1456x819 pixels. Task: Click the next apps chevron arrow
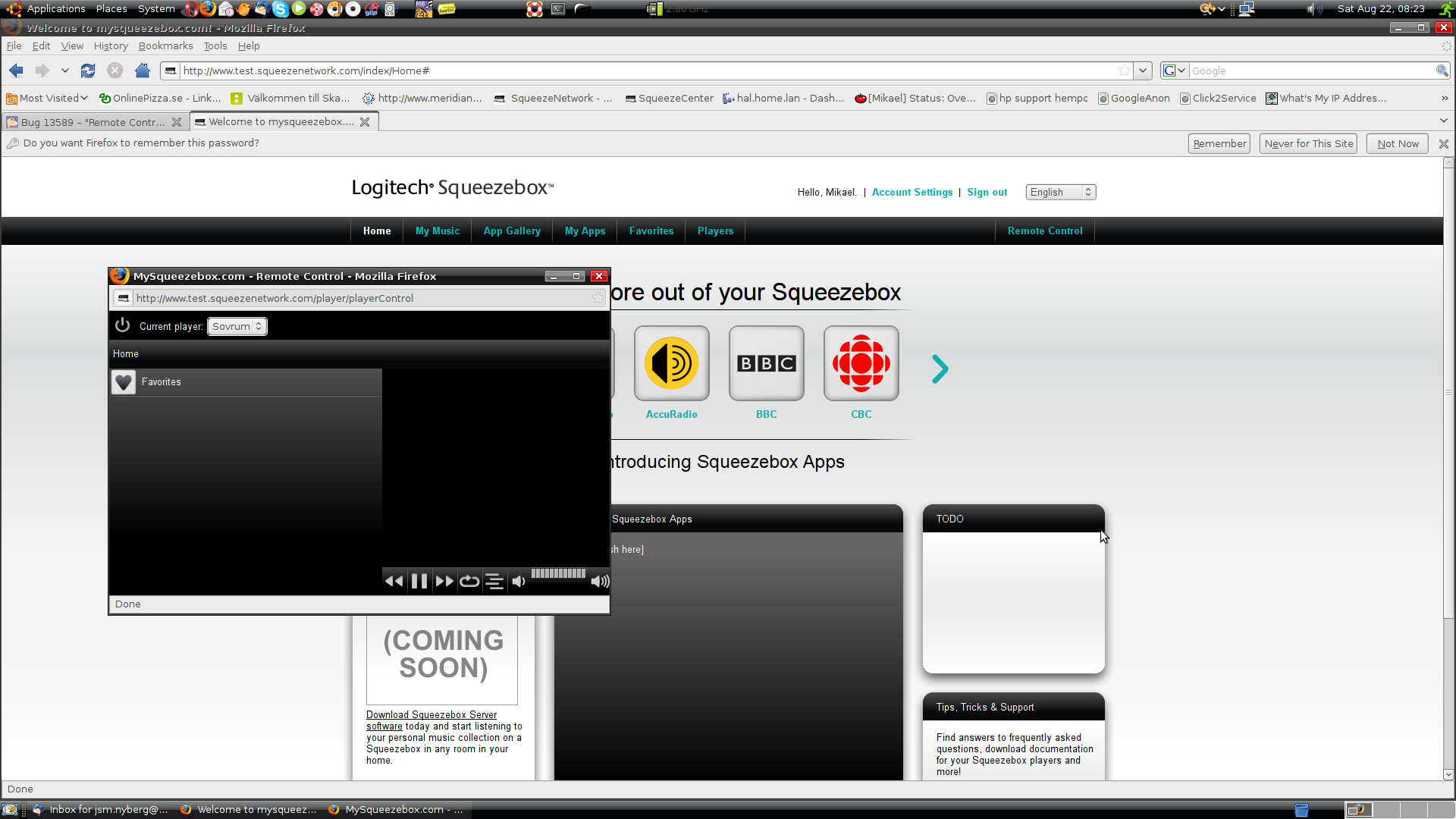(940, 369)
